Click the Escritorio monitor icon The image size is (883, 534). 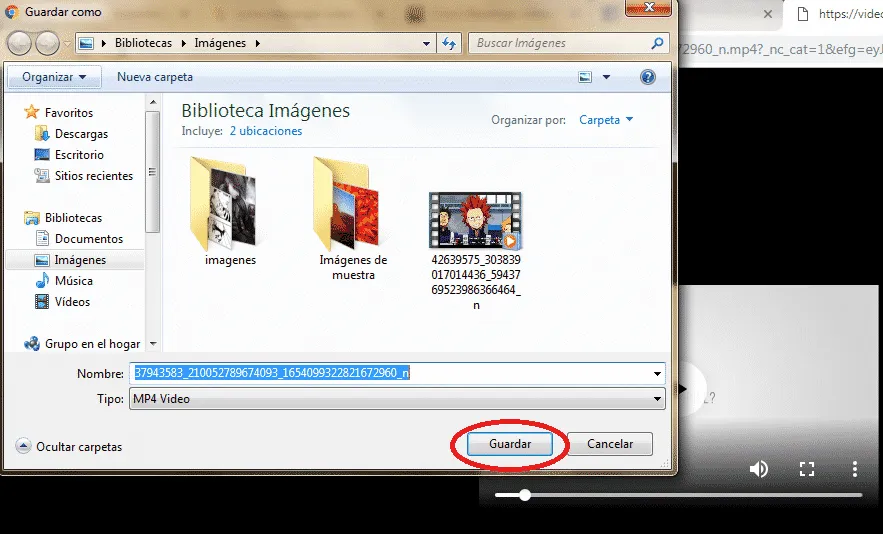point(42,155)
